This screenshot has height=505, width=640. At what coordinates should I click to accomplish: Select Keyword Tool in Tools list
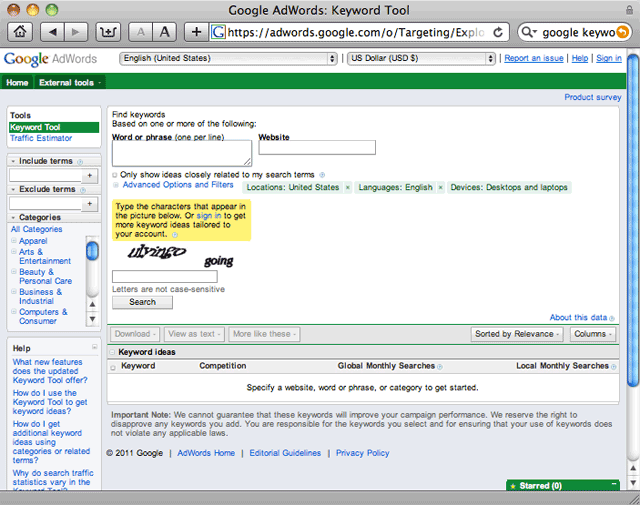pyautogui.click(x=54, y=127)
